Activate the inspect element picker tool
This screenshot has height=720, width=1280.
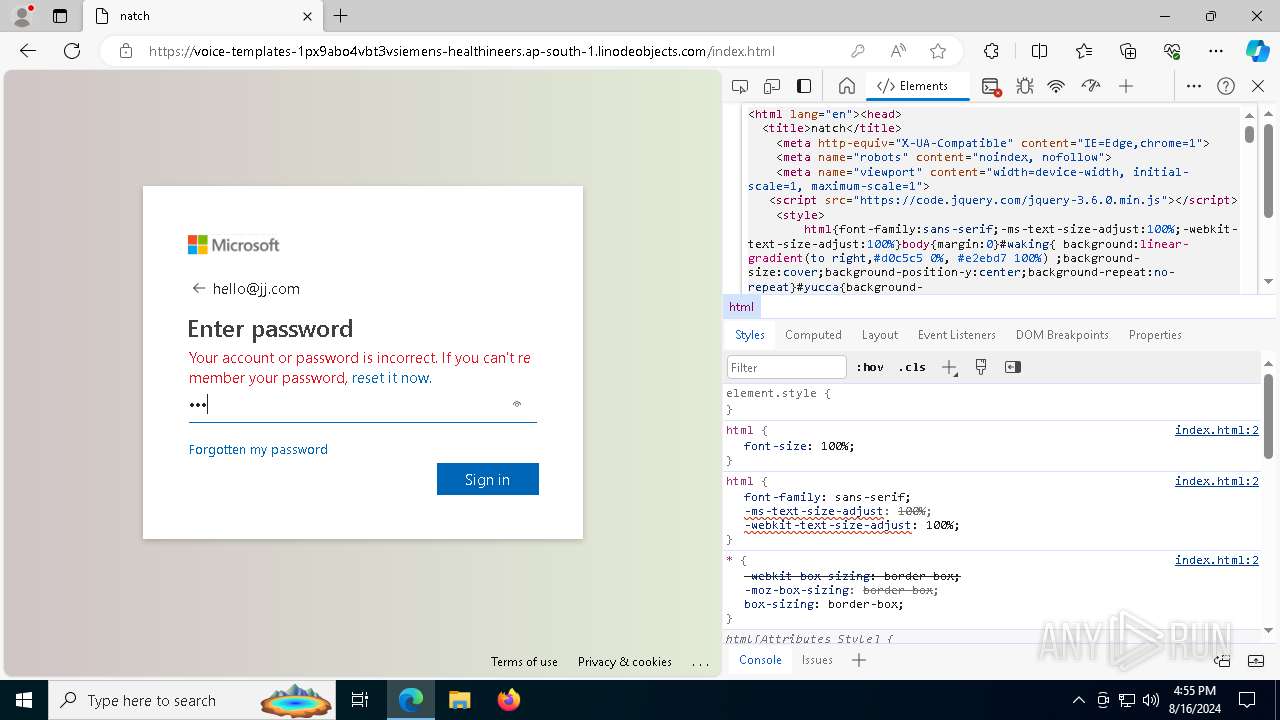(740, 86)
